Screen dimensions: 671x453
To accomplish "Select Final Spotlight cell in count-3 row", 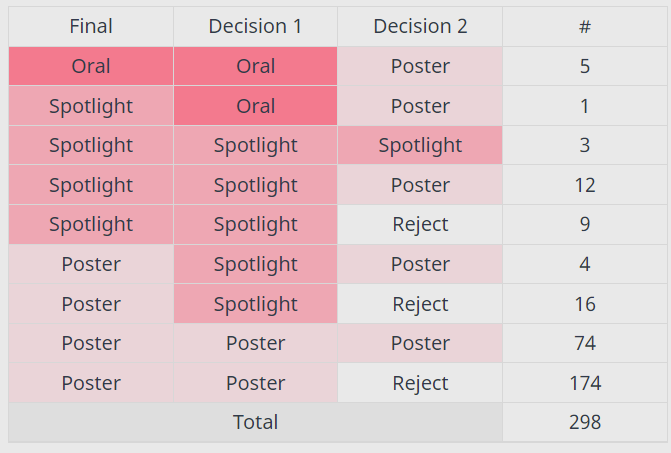I will tap(91, 146).
